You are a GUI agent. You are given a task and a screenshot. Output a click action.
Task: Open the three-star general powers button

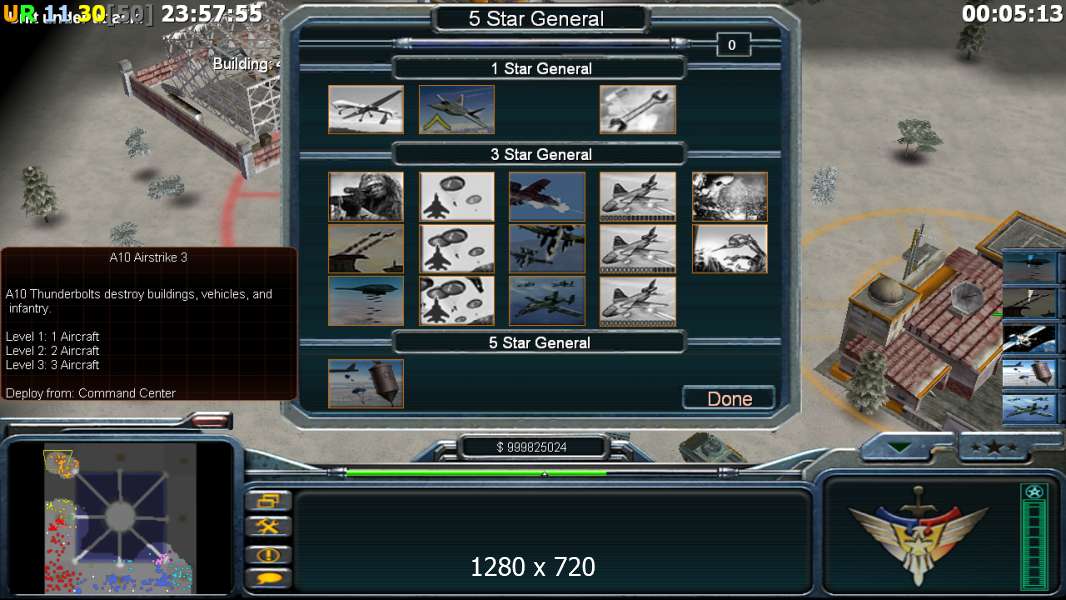(994, 447)
